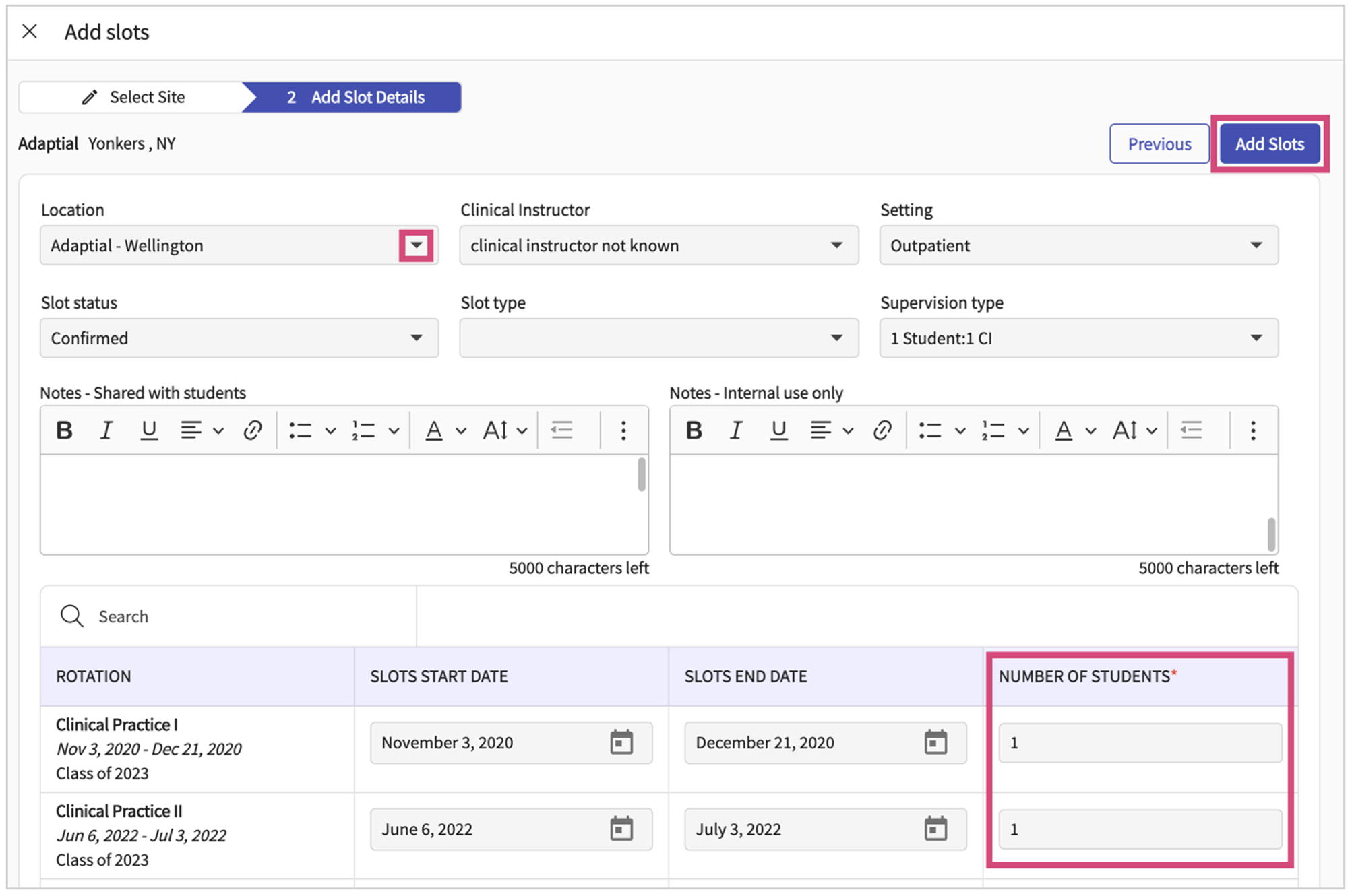Open overflow menu in internal notes toolbar

pos(1253,430)
